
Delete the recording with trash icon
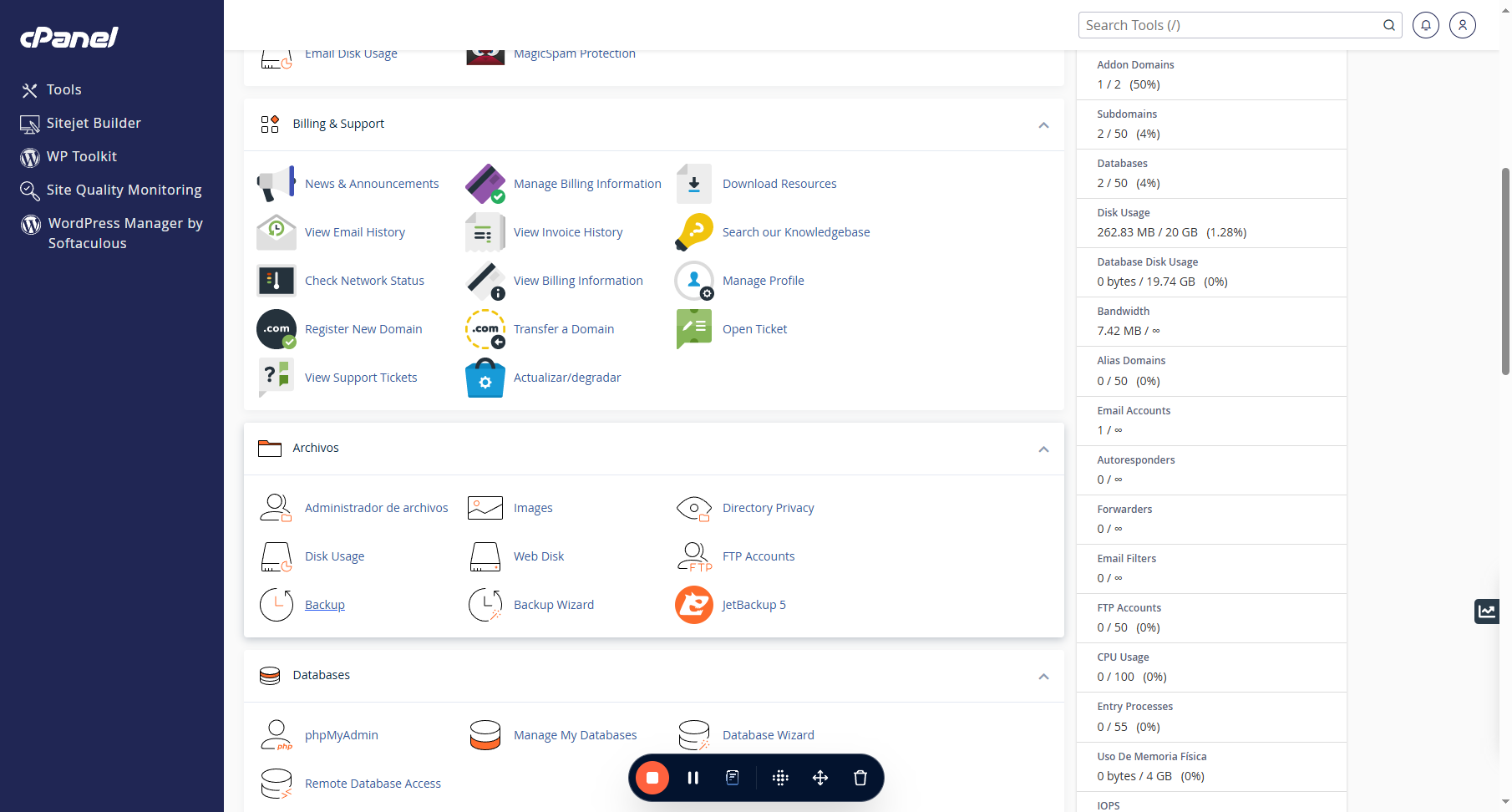(x=860, y=778)
